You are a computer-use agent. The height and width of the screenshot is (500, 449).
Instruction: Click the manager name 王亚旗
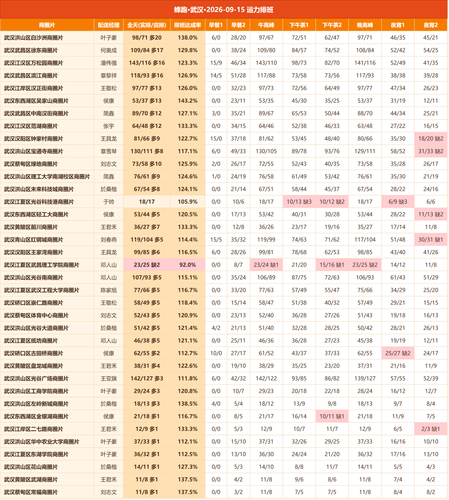coord(109,379)
